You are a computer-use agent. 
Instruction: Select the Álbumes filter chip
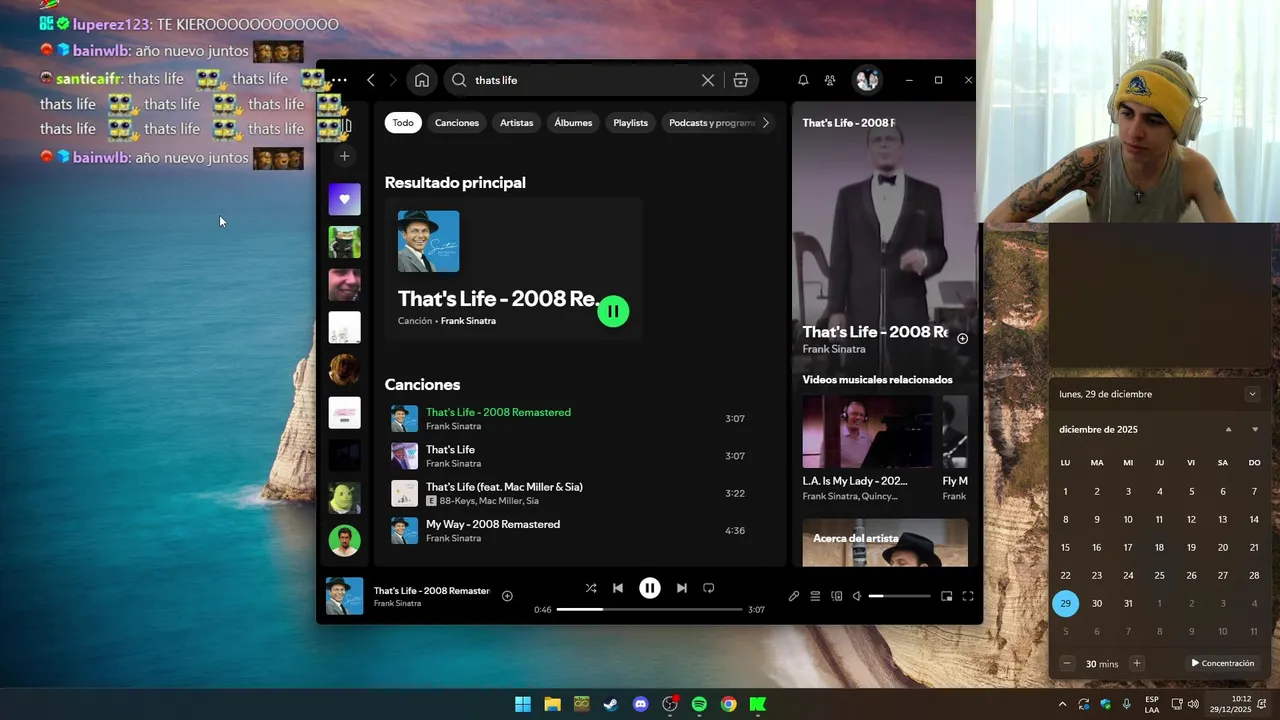[x=573, y=123]
